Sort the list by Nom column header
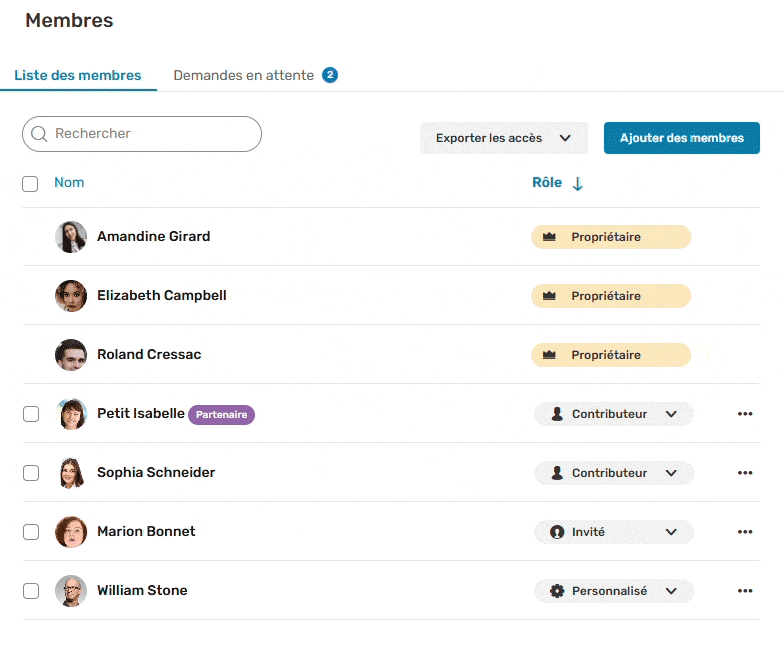Viewport: 784px width, 664px height. point(69,183)
